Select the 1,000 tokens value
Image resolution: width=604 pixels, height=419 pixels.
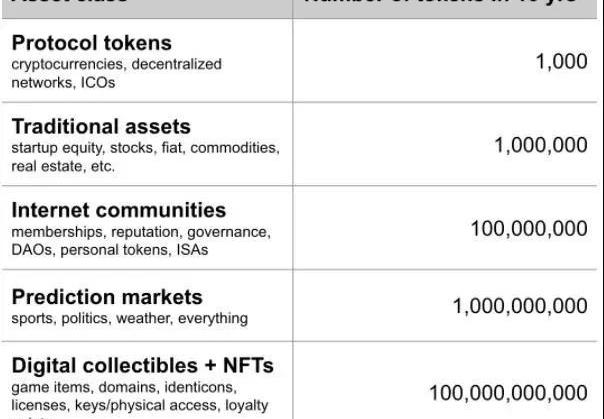(x=562, y=61)
